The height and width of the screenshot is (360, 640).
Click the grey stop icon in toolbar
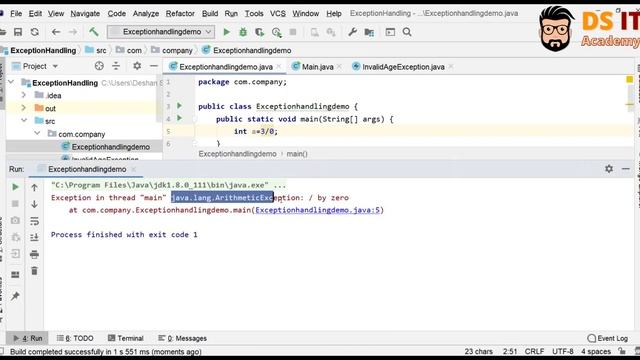(x=293, y=32)
